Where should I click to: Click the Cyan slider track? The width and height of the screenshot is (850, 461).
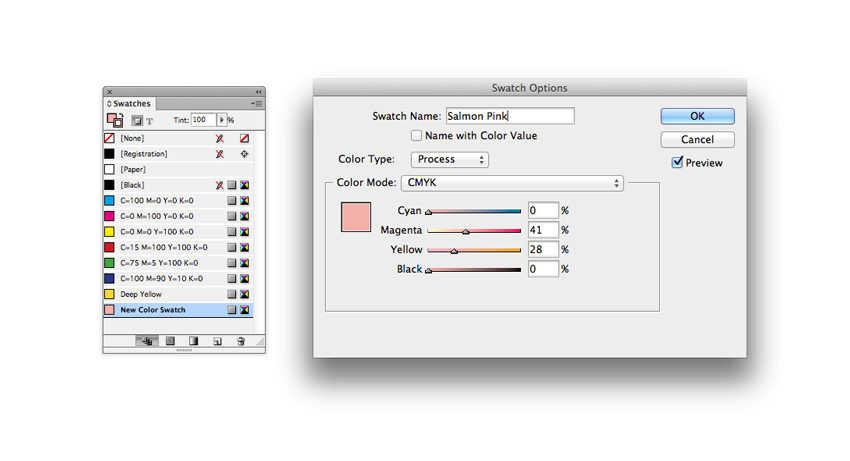coord(474,211)
